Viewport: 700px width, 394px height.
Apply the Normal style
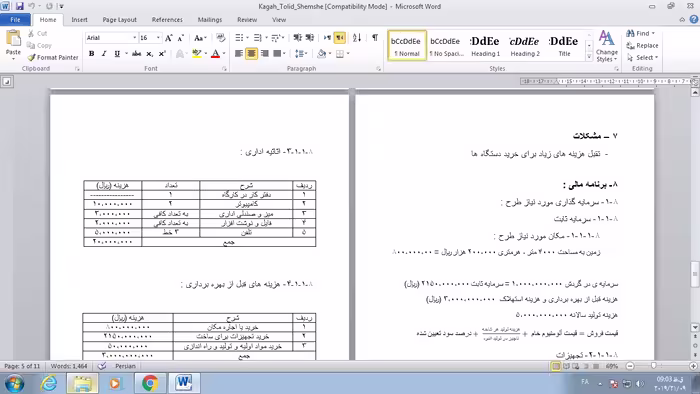click(407, 46)
